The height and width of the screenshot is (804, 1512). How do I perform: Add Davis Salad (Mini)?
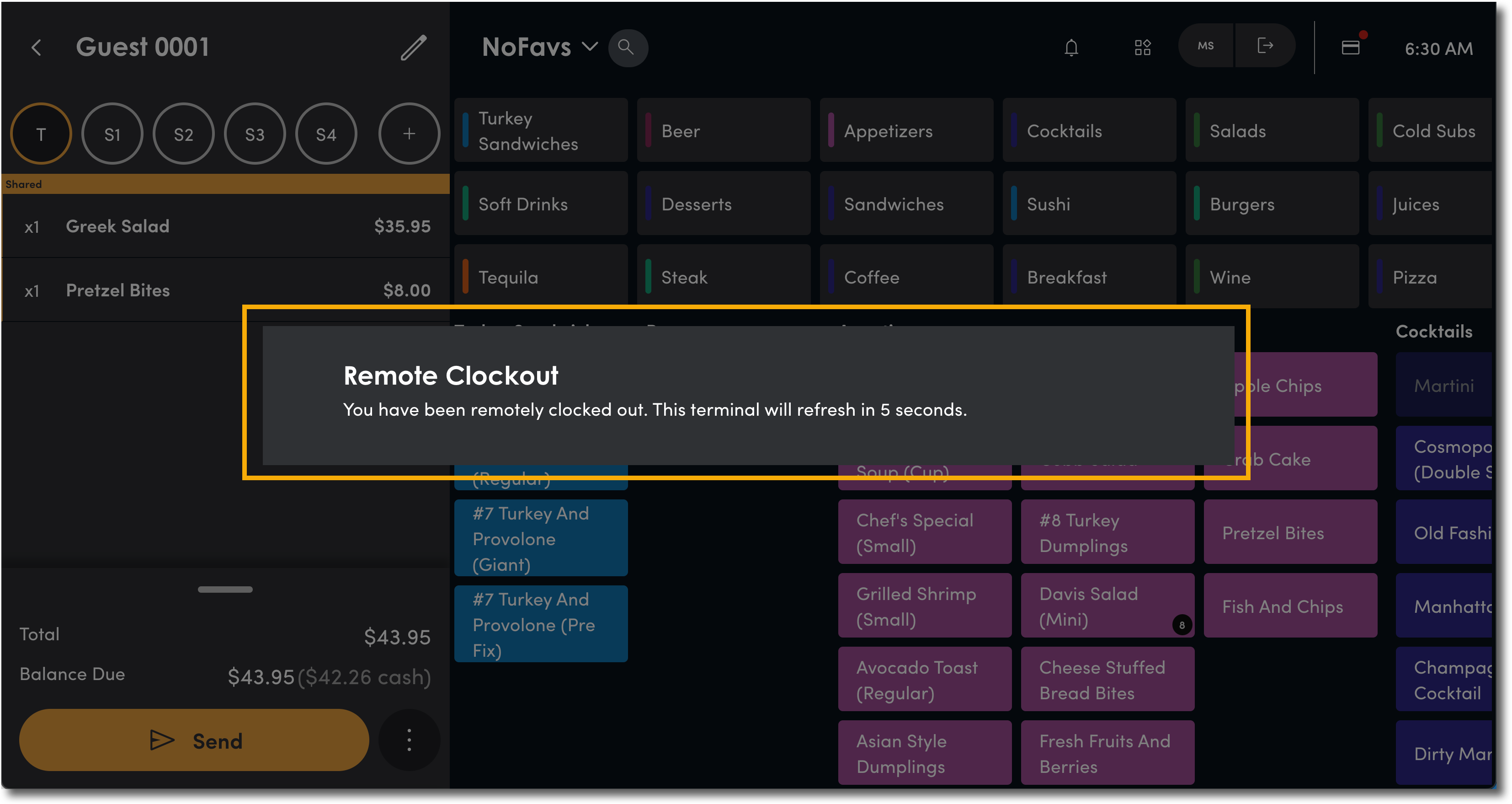[x=1107, y=606]
